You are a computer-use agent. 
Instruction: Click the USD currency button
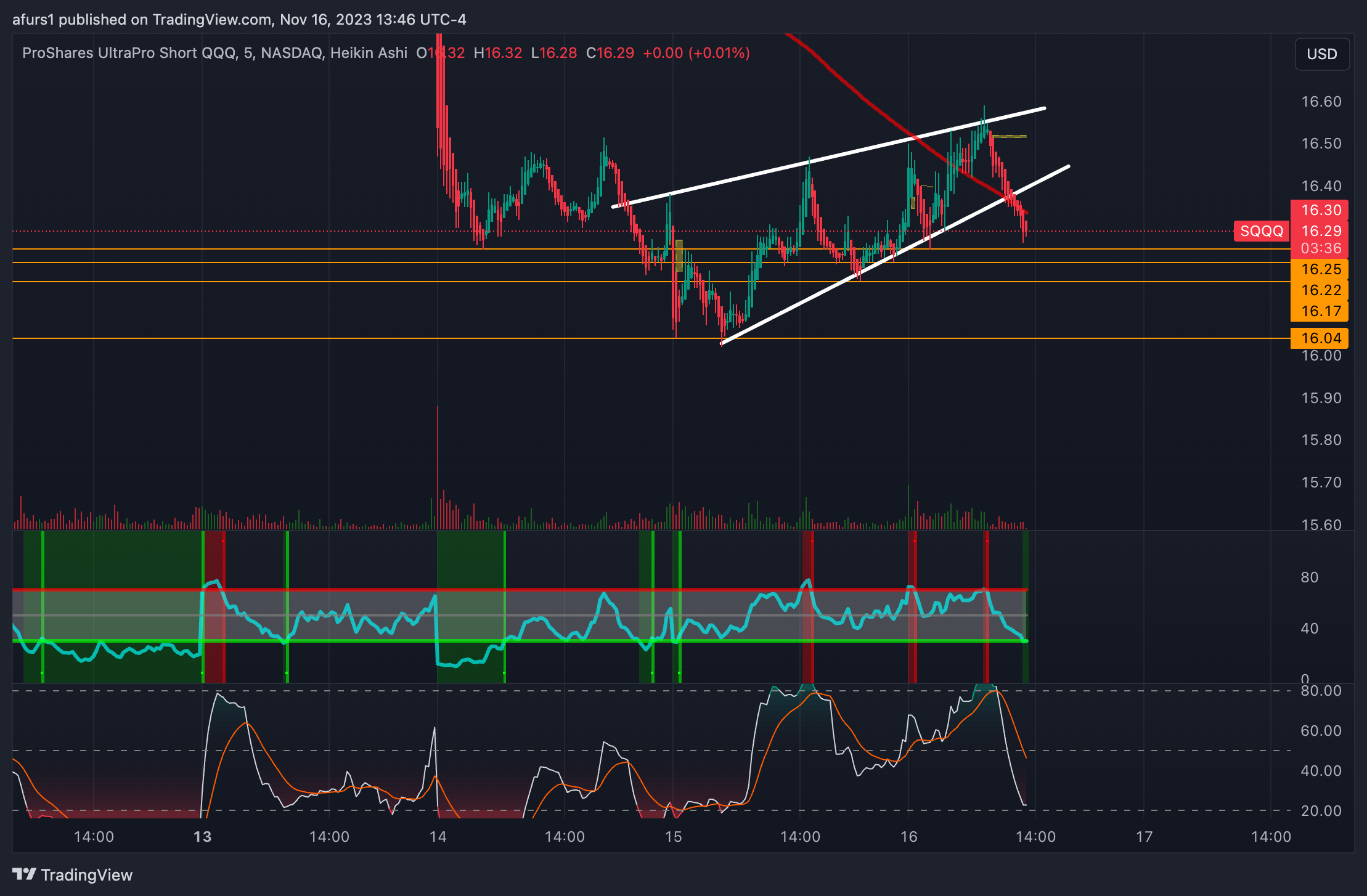(x=1322, y=54)
